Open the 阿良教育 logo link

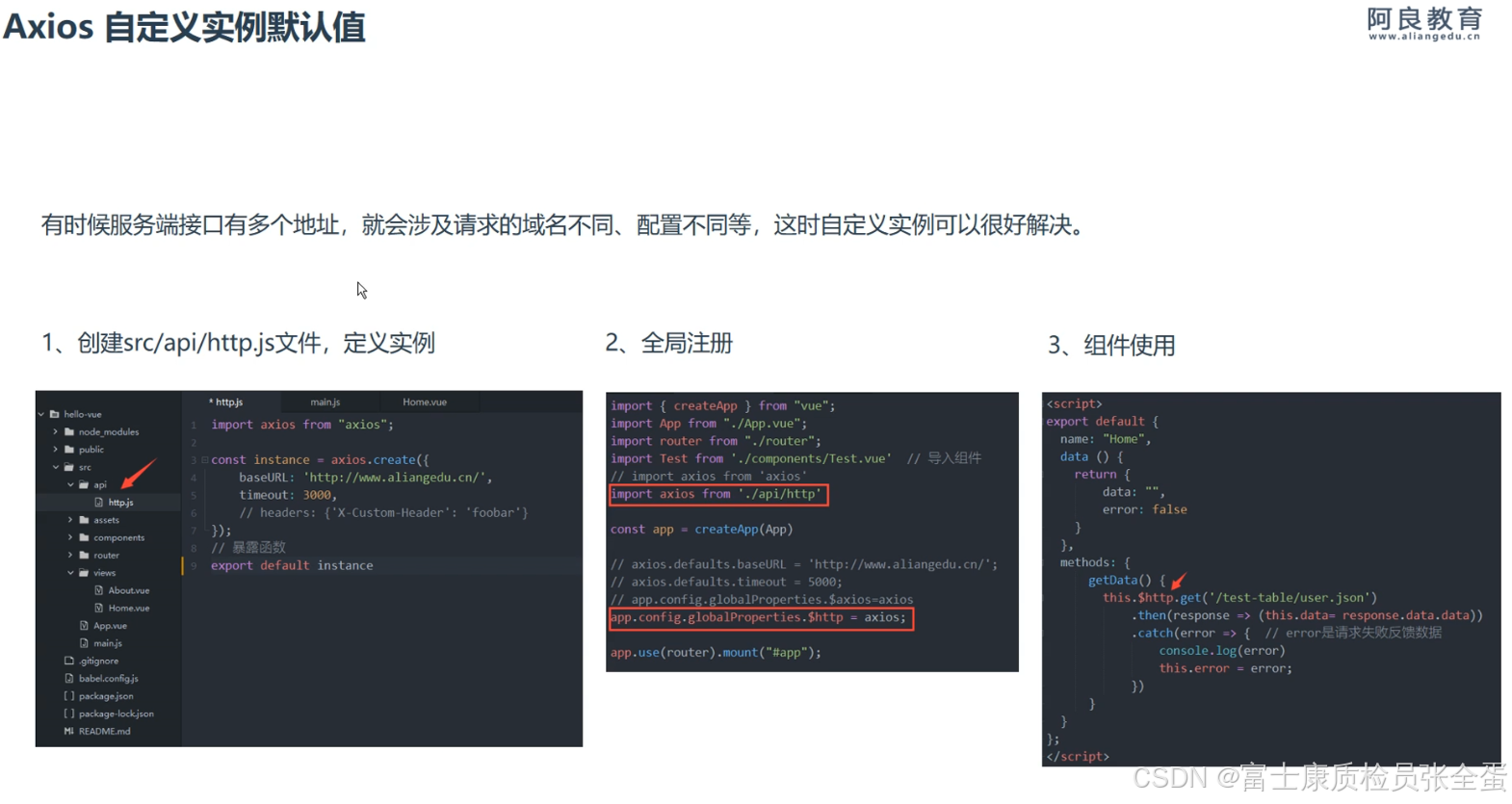(x=1424, y=24)
